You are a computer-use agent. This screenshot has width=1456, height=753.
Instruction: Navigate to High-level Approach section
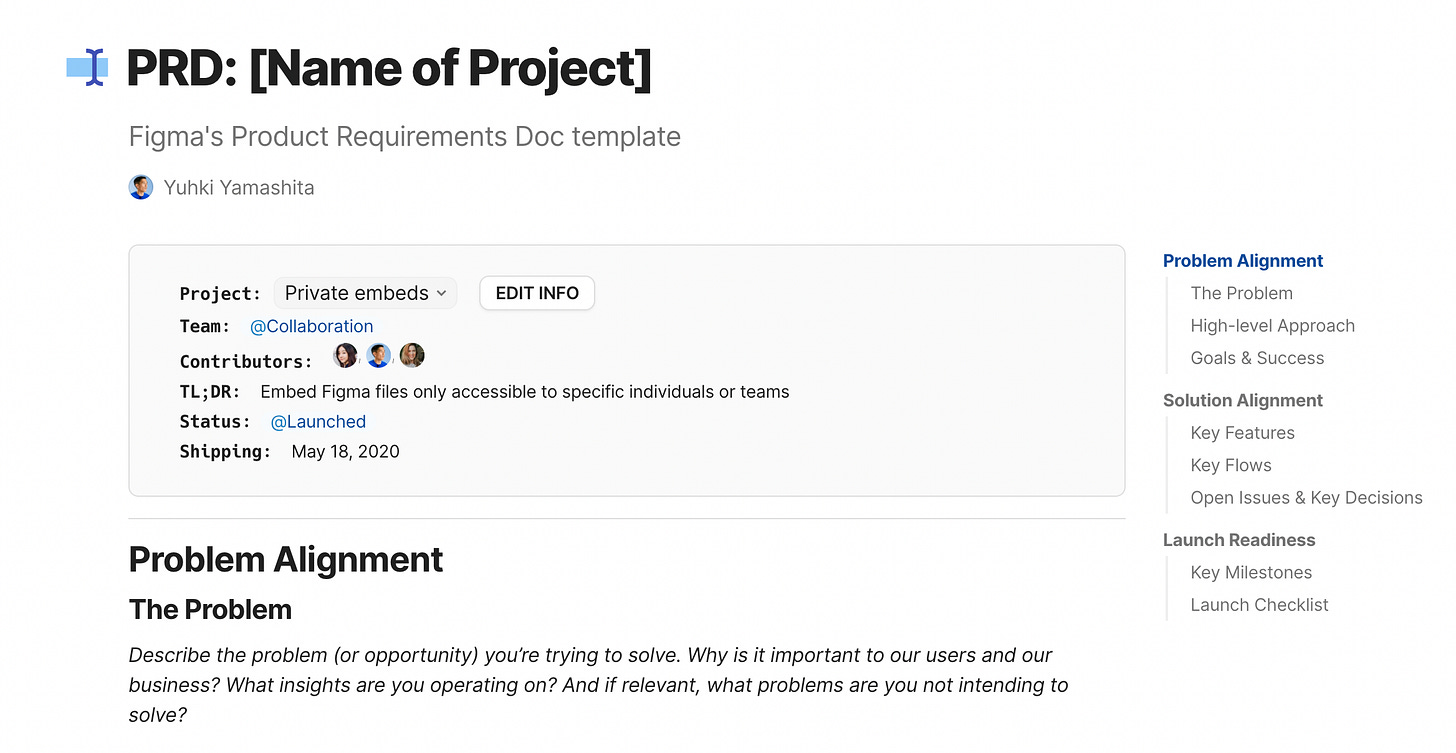pos(1272,326)
